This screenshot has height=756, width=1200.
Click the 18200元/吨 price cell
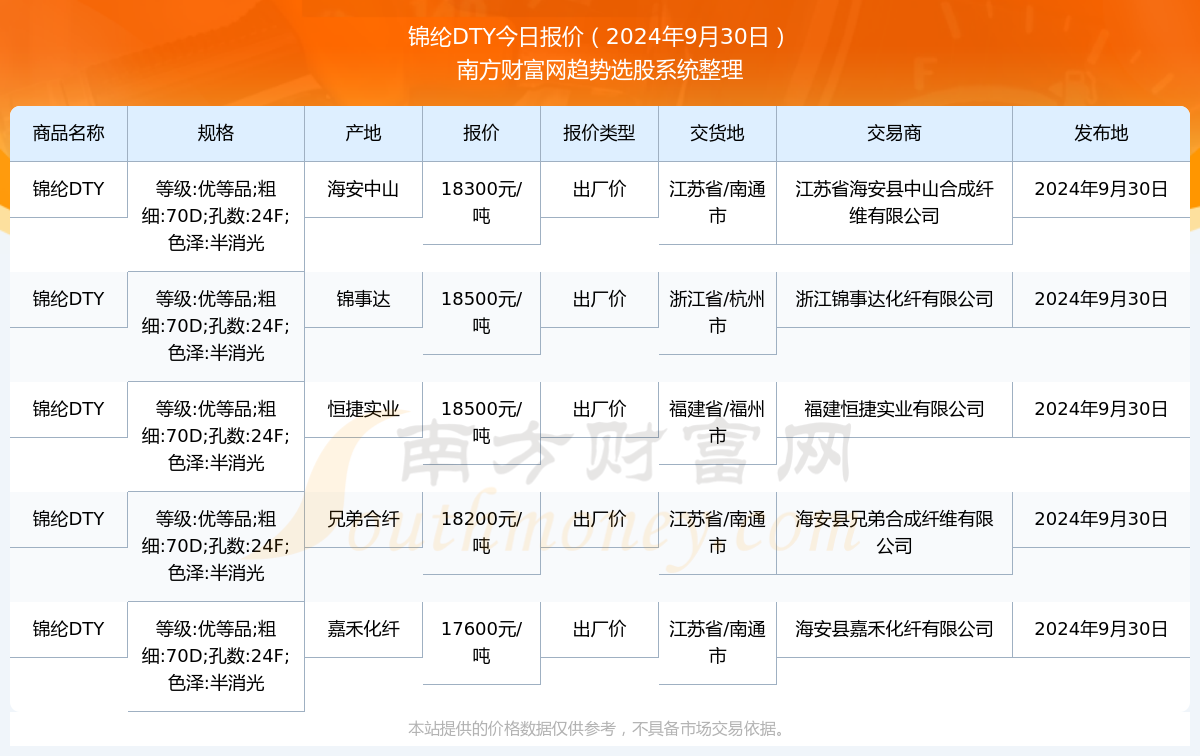(x=481, y=532)
